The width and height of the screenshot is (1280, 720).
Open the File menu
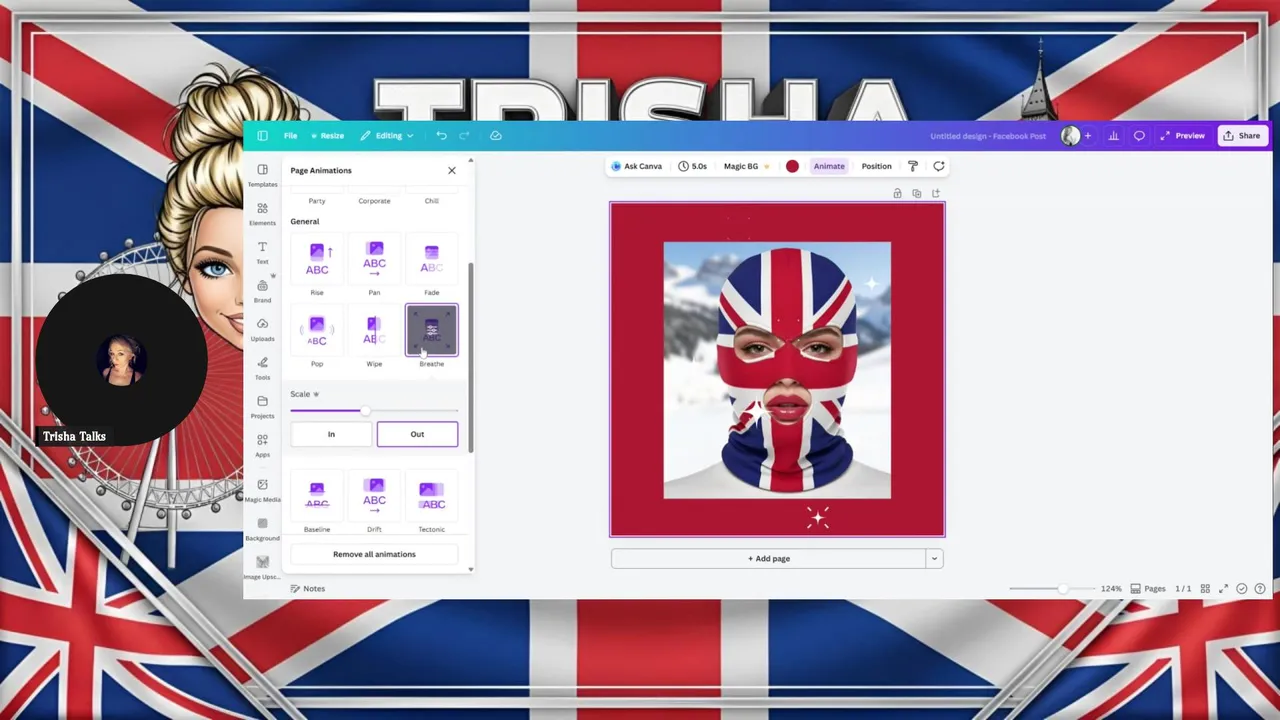290,136
